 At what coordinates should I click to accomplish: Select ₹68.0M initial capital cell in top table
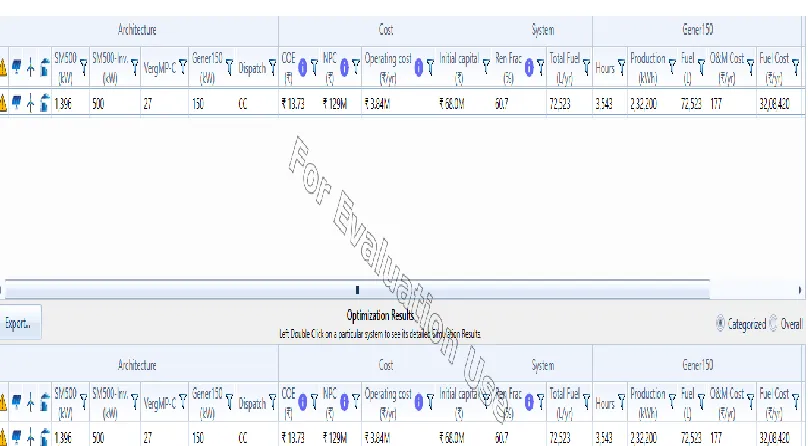coord(452,104)
